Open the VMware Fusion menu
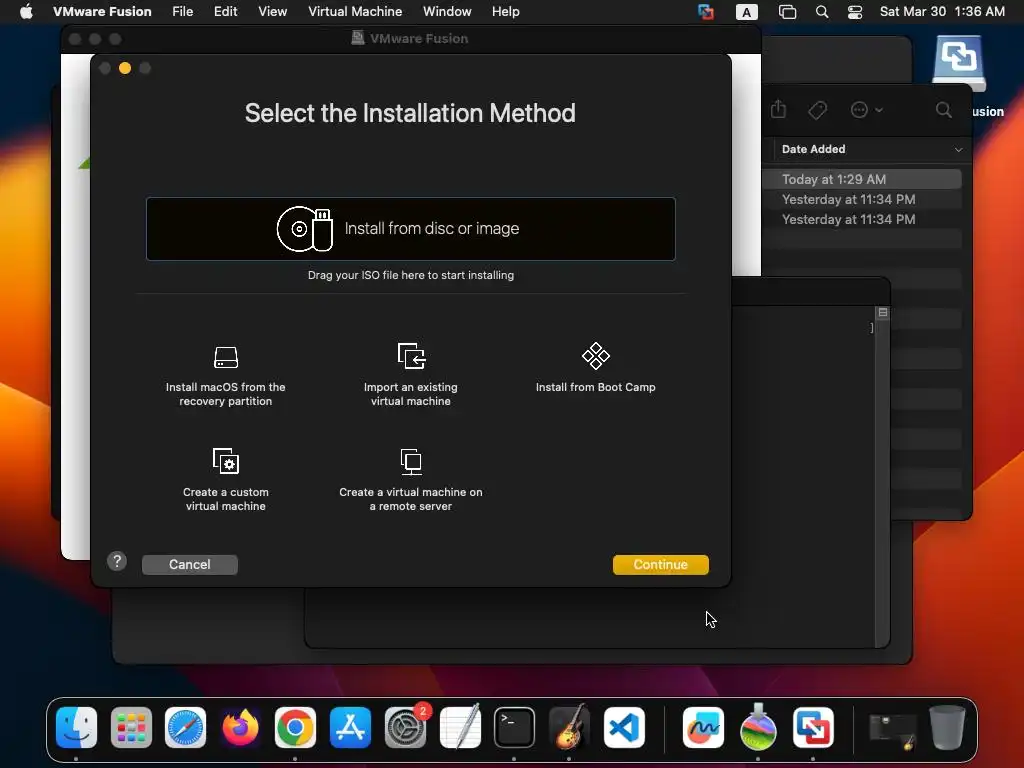Viewport: 1024px width, 768px height. [x=102, y=11]
